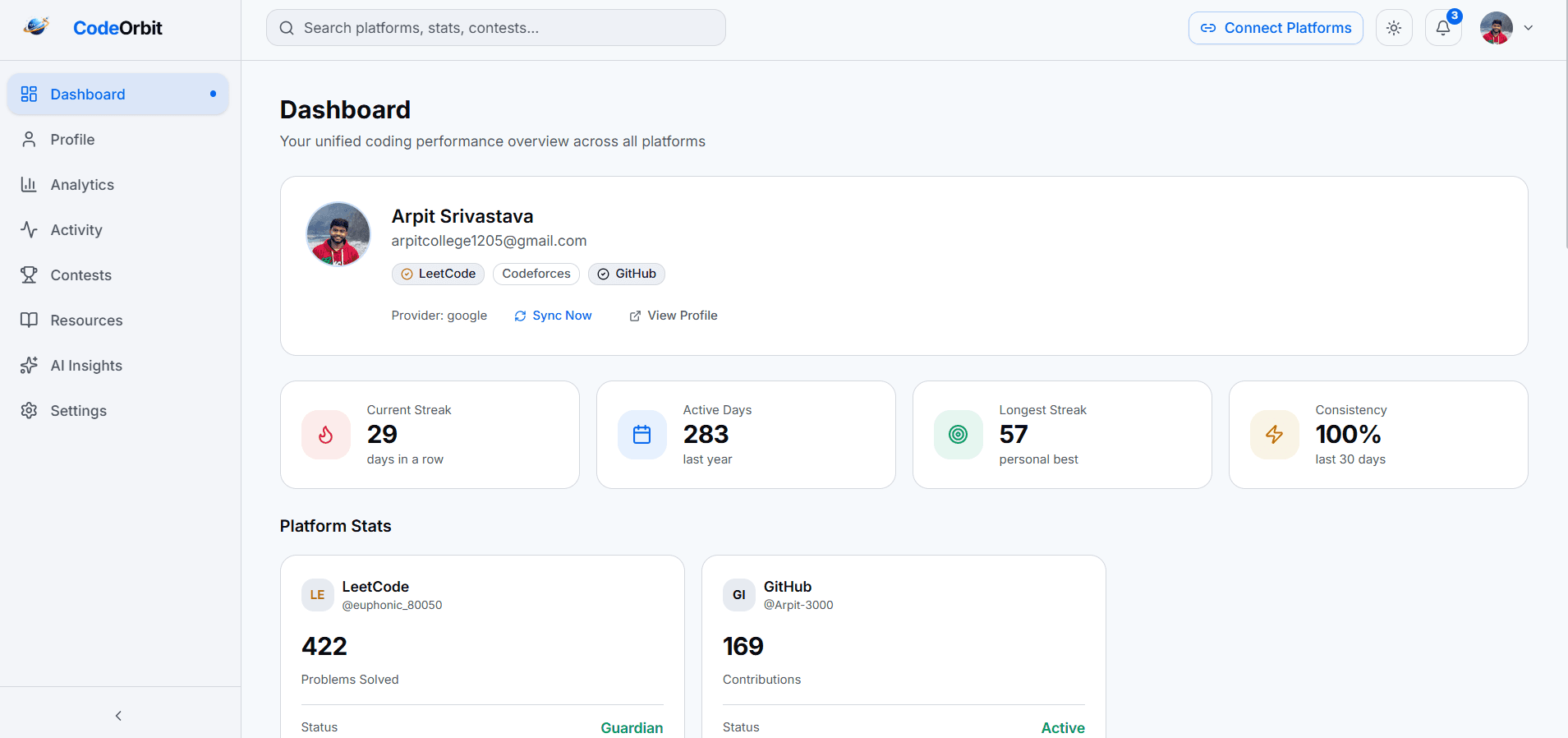
Task: Expand the account menu chevron
Action: 1529,28
